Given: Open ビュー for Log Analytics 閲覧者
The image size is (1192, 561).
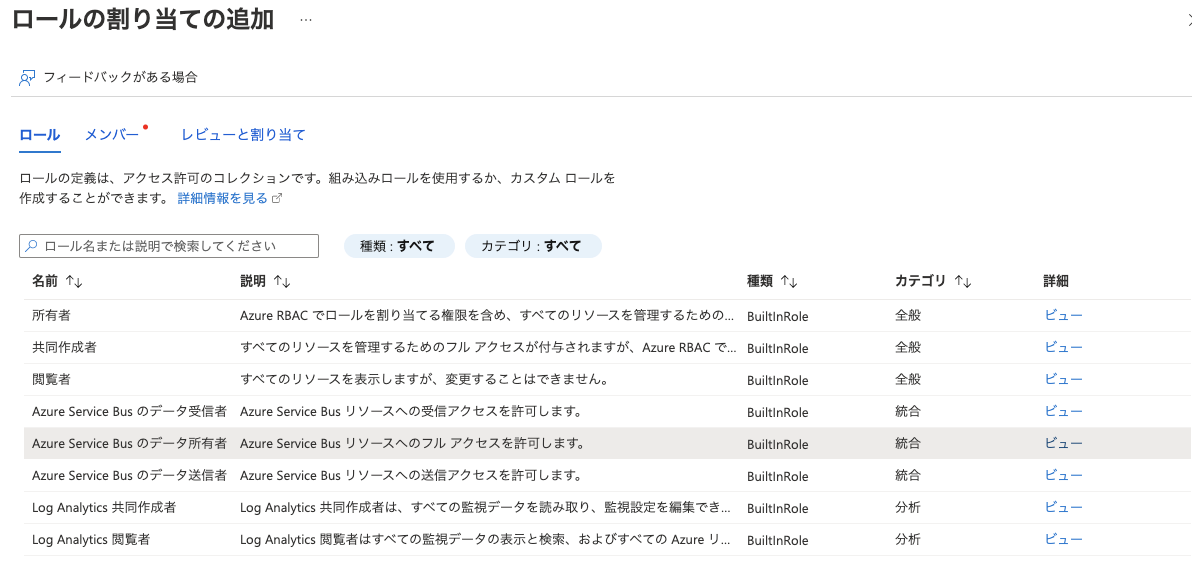Looking at the screenshot, I should pyautogui.click(x=1064, y=539).
